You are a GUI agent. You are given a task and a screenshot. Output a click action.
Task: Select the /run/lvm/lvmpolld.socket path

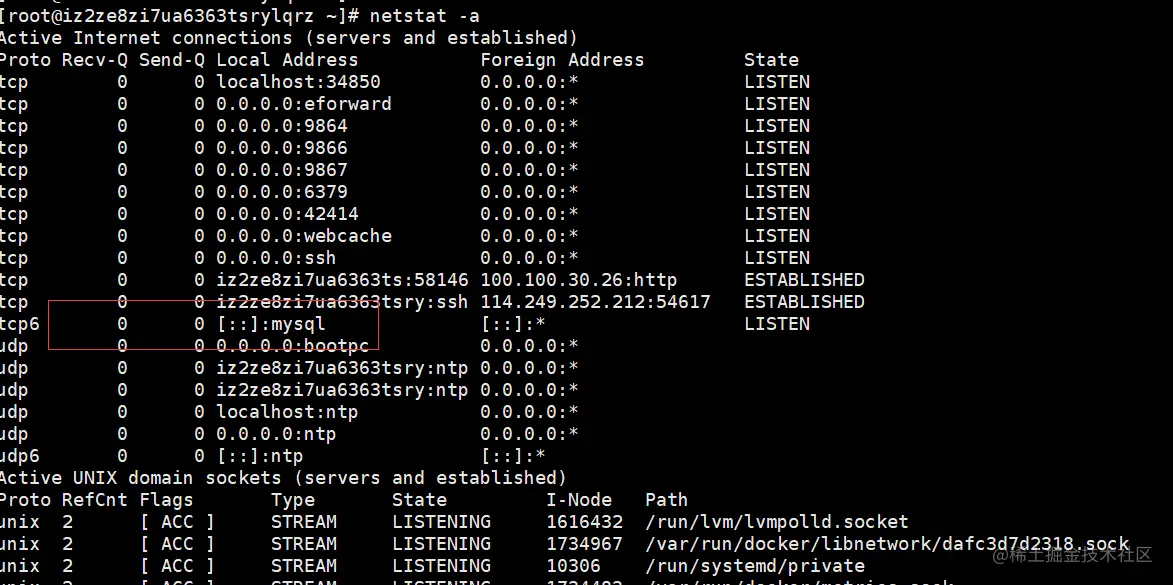pos(777,522)
